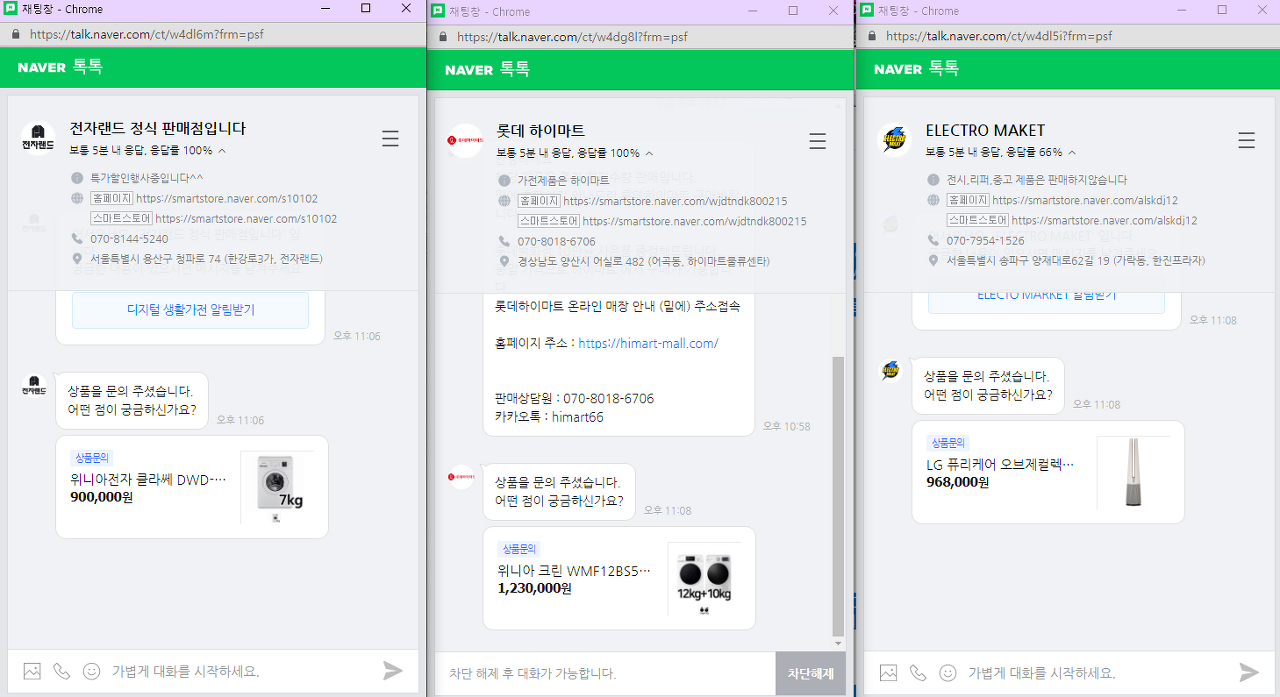Click third window URL talk.naver.com/ct/w4dl5i

point(999,35)
